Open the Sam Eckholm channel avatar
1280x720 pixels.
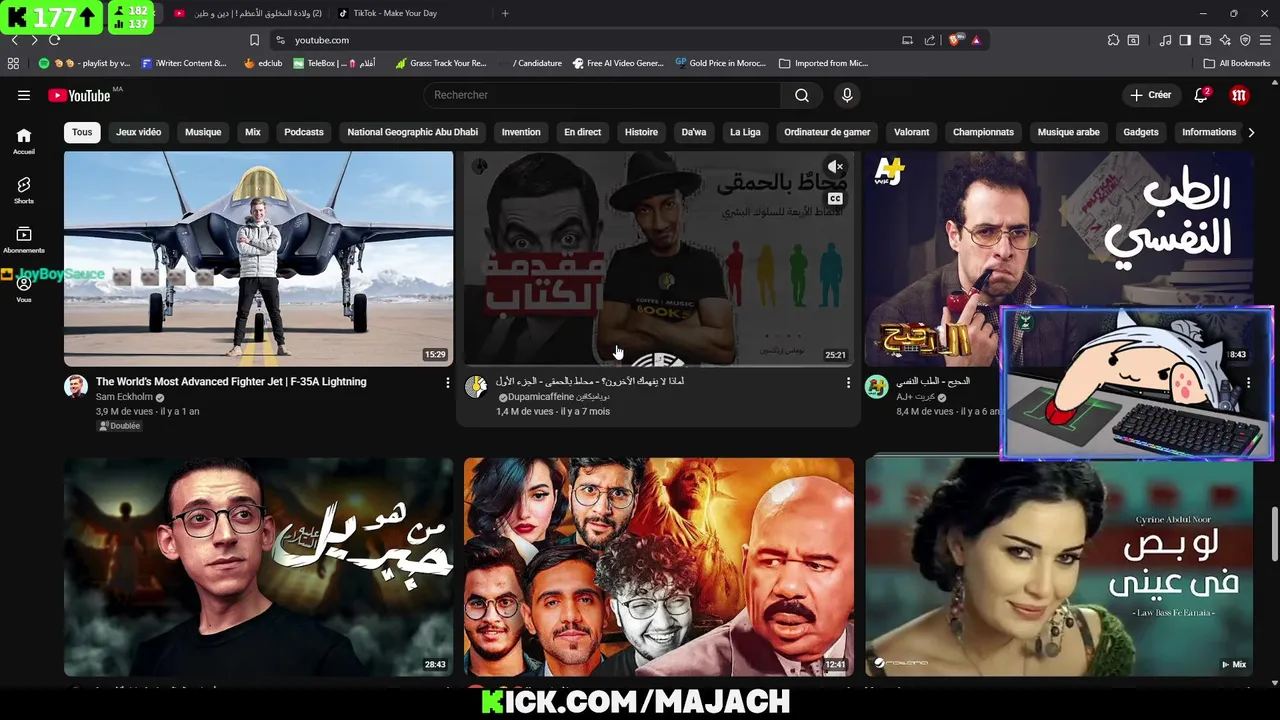coord(76,387)
